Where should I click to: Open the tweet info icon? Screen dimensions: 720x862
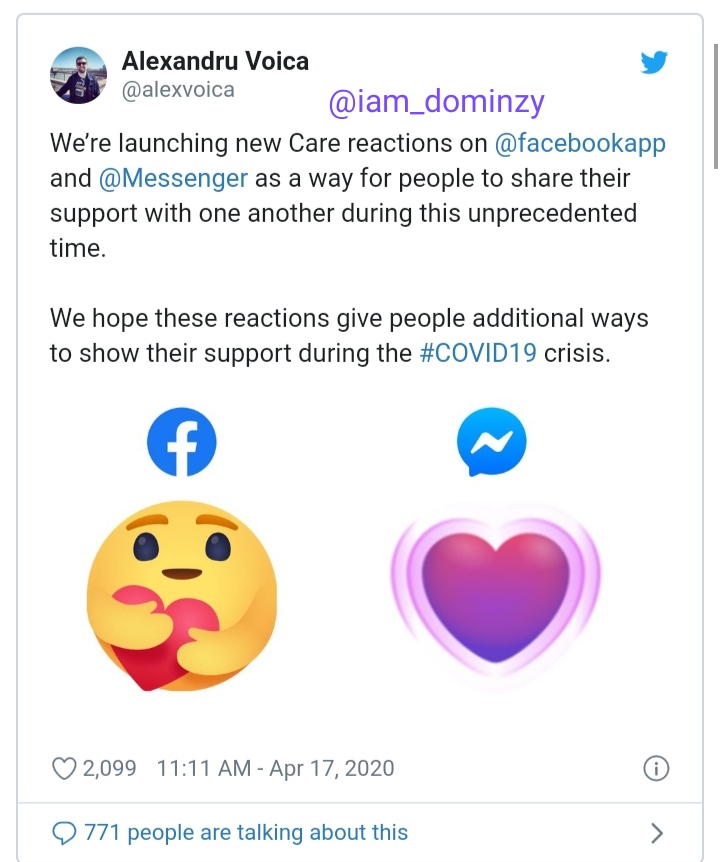click(x=656, y=768)
